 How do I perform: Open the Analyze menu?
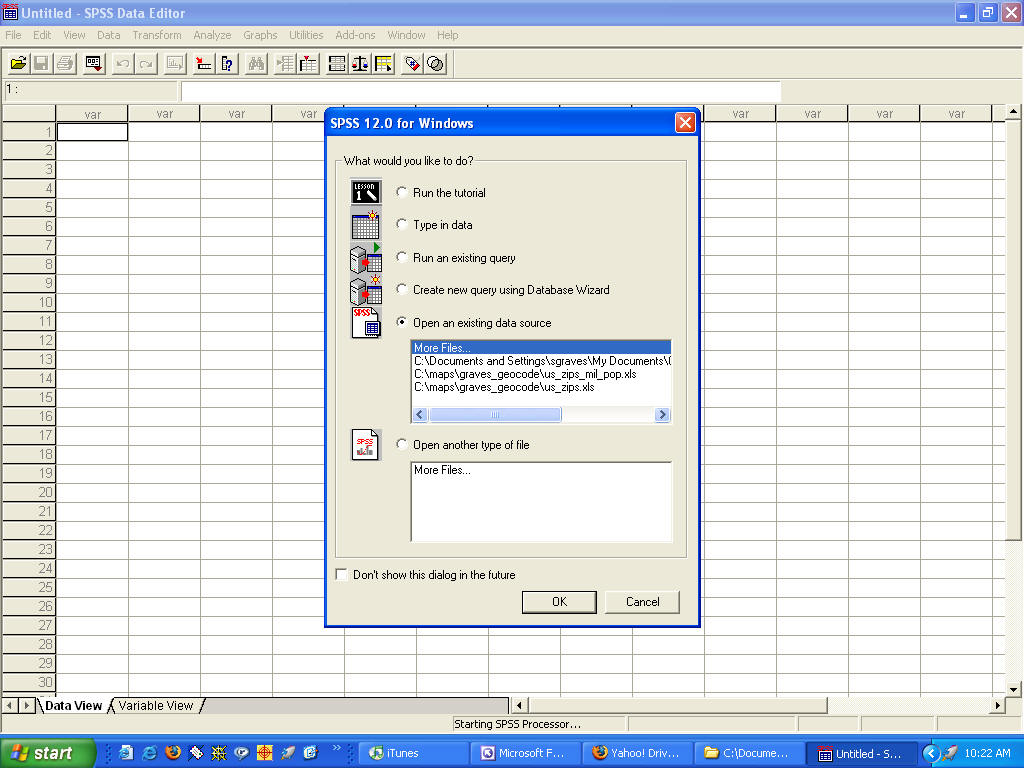[x=212, y=35]
